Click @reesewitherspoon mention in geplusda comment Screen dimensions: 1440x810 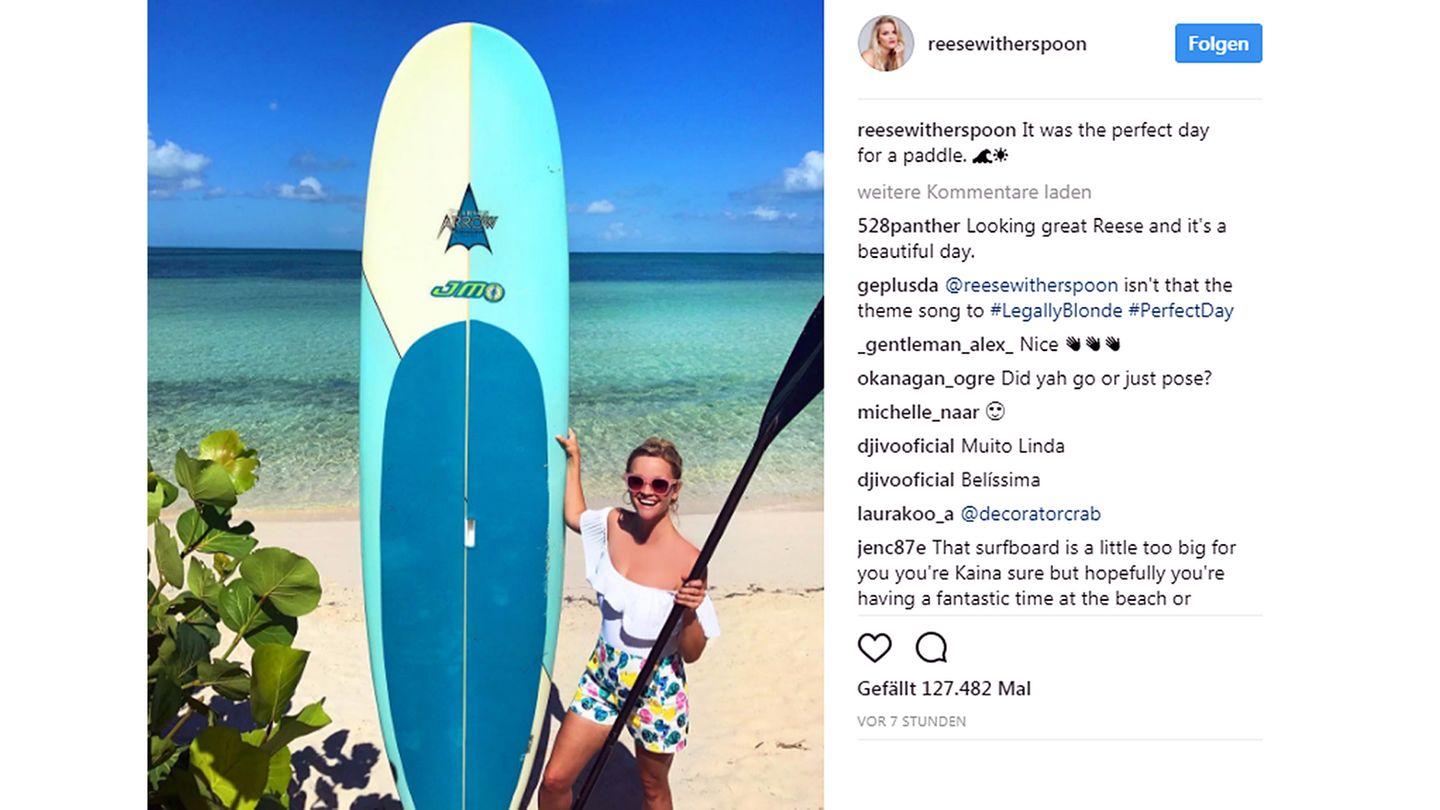tap(1031, 286)
